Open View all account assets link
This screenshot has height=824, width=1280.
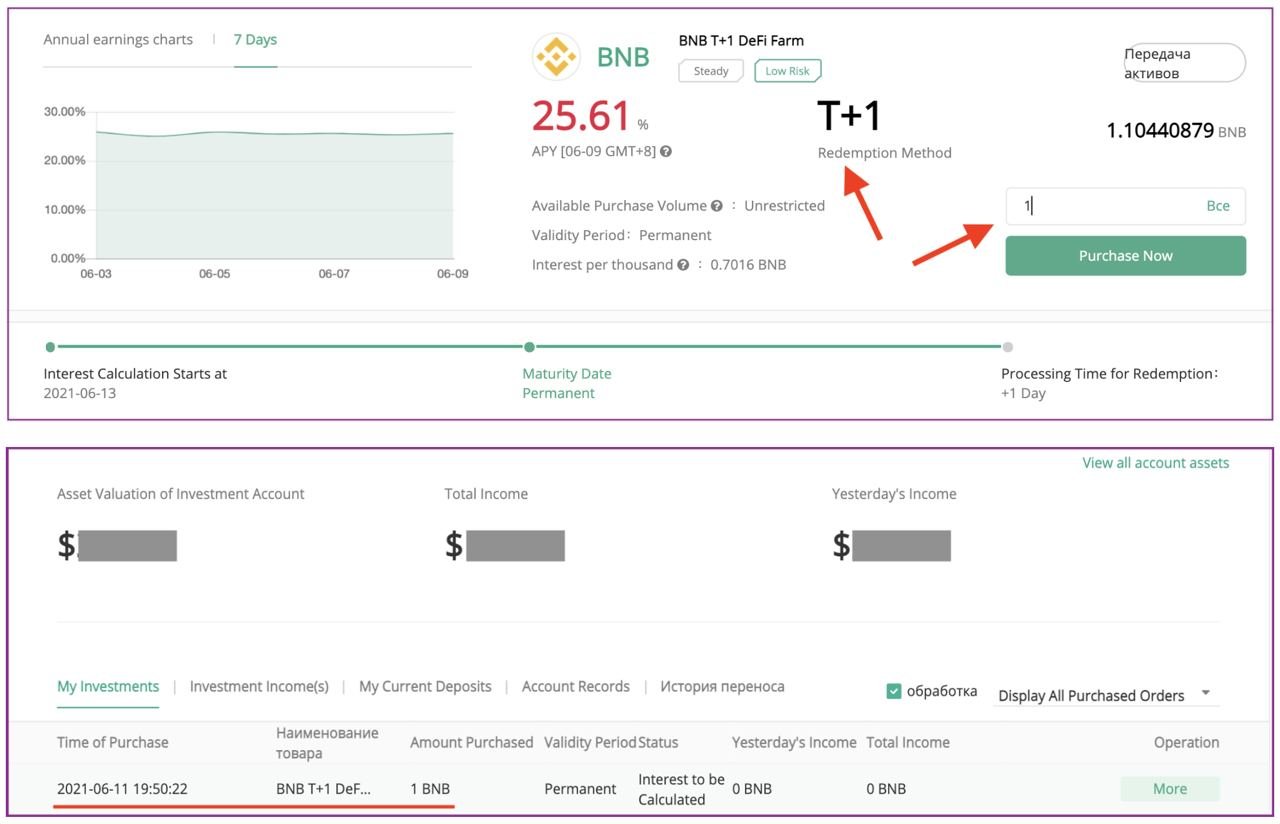1155,463
